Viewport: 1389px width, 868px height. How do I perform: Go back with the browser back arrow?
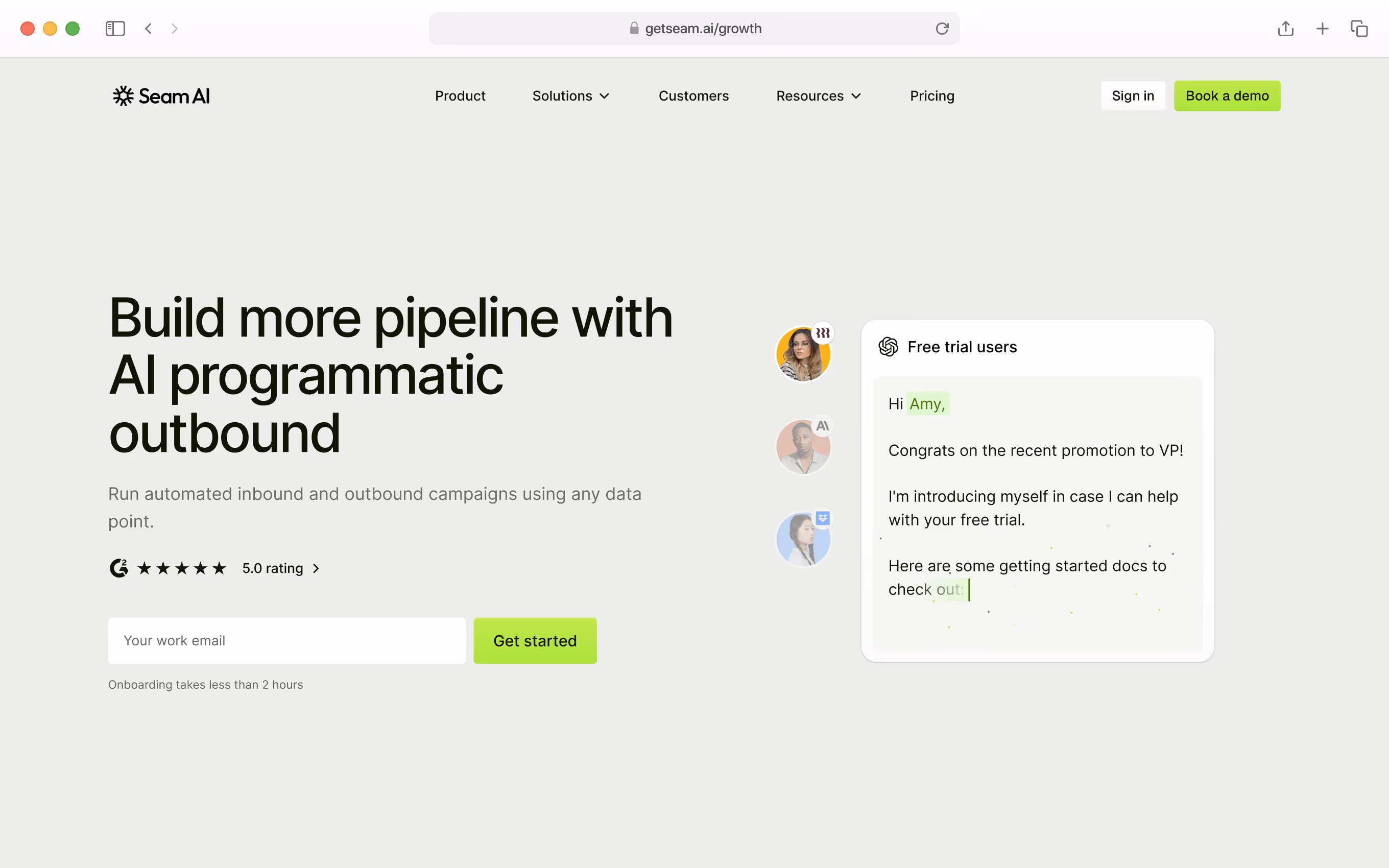[x=149, y=28]
